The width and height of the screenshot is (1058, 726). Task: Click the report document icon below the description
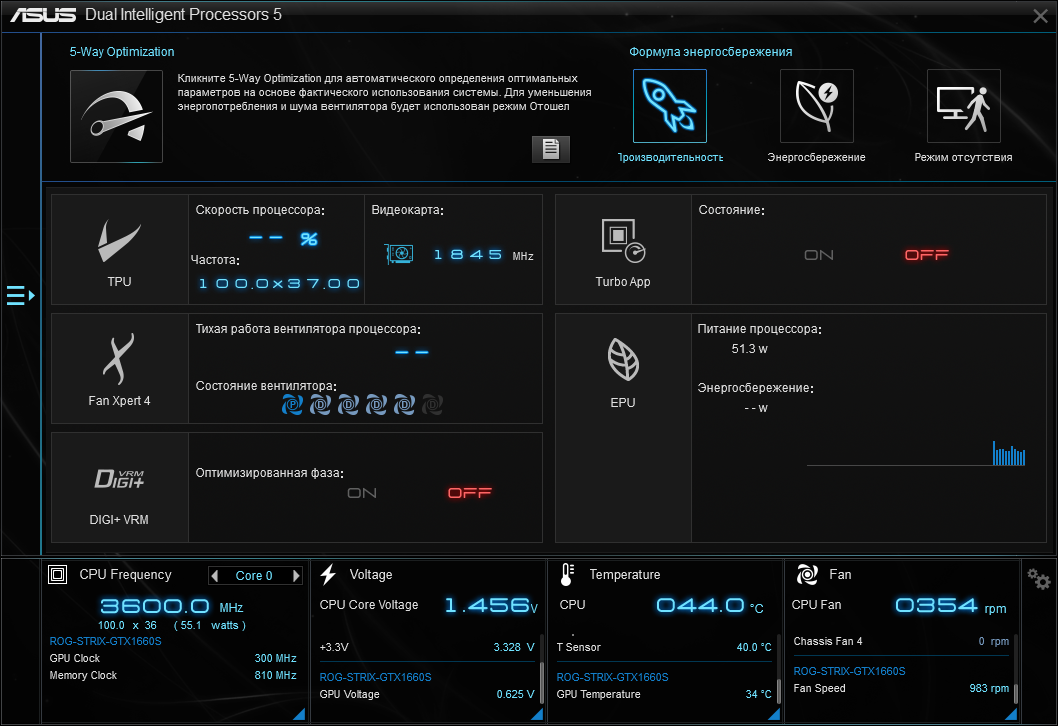click(550, 149)
